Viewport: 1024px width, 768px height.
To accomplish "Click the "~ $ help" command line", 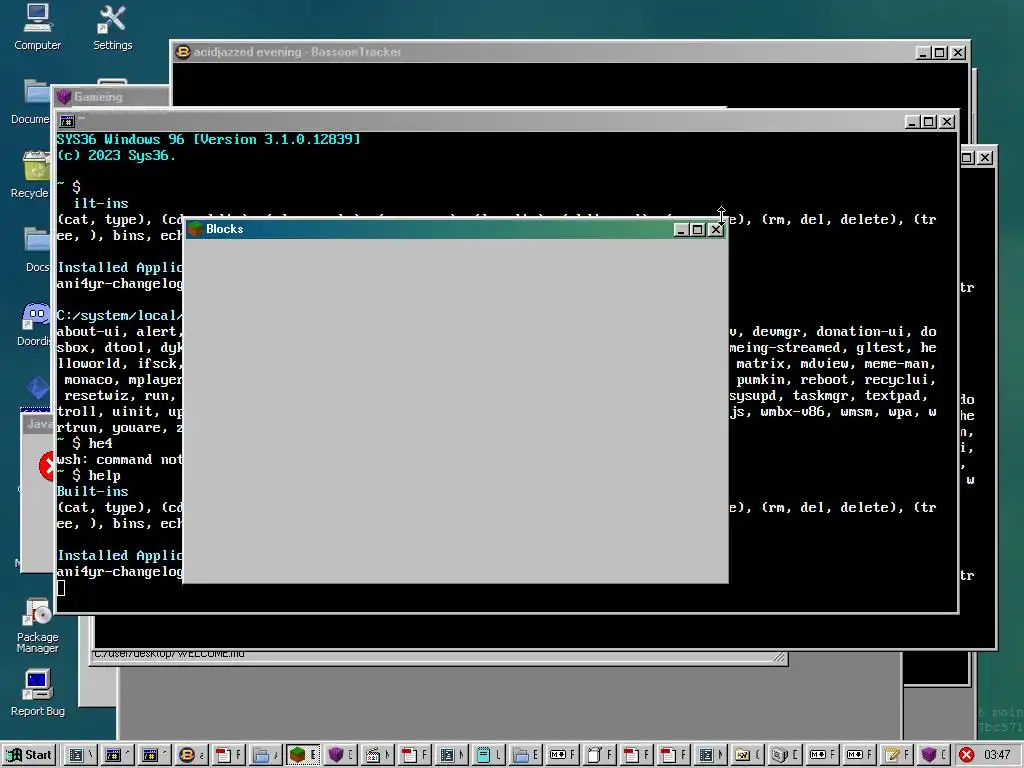I will [88, 475].
